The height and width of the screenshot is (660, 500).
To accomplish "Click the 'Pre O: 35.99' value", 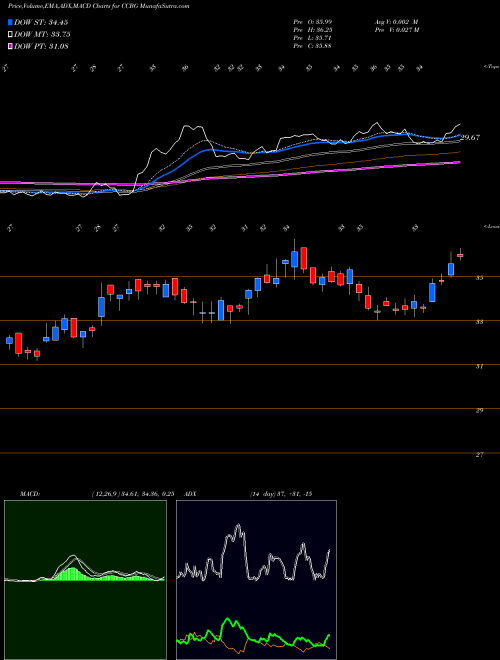I will [313, 22].
